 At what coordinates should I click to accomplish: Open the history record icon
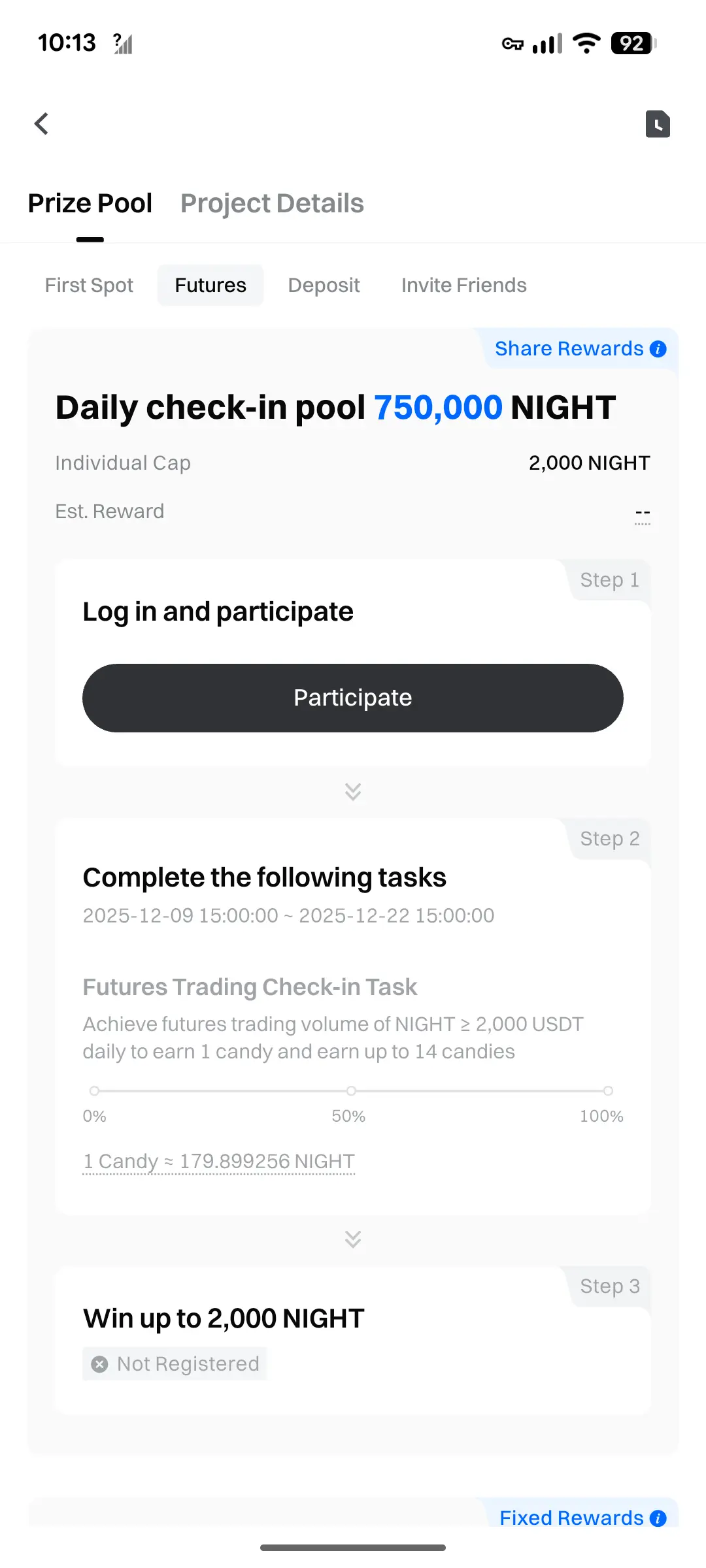pyautogui.click(x=658, y=124)
